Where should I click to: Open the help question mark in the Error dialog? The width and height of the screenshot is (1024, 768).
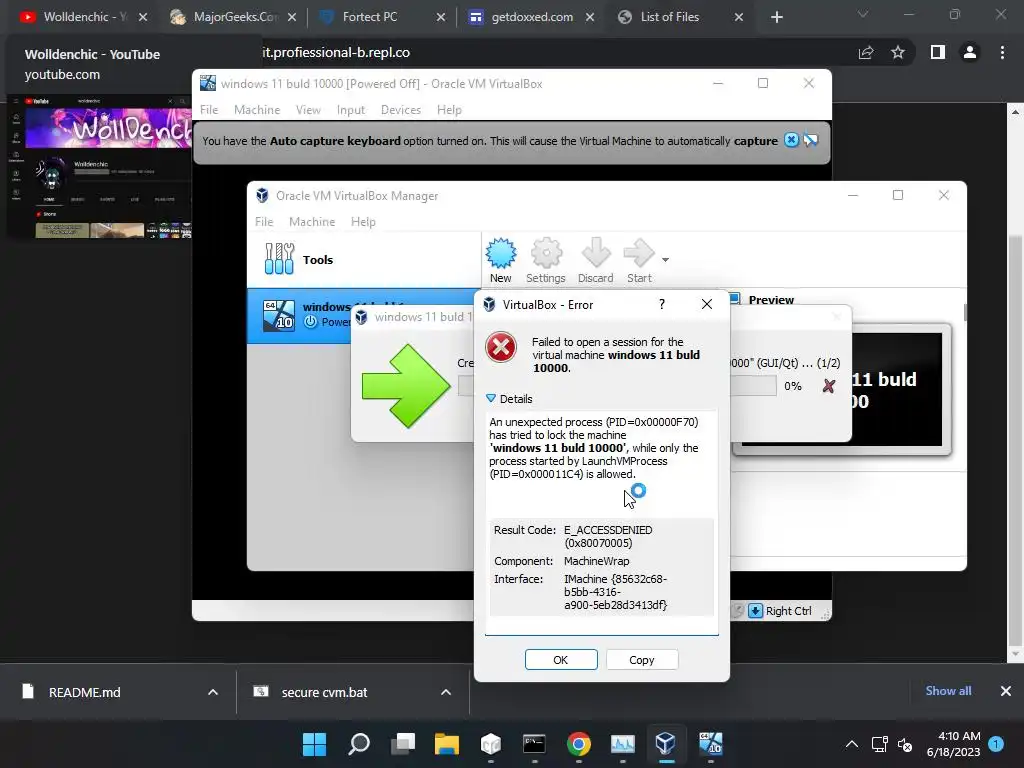[662, 304]
